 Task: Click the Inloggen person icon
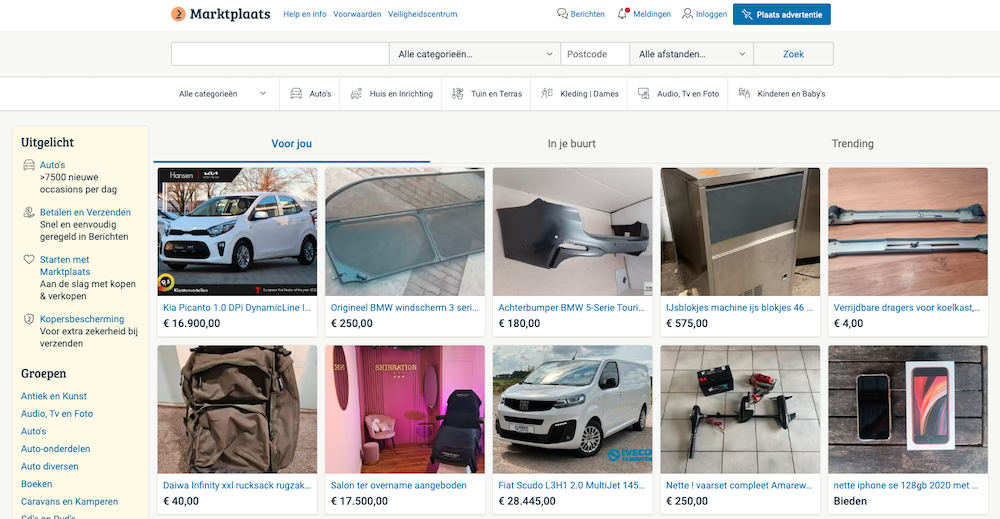click(687, 14)
